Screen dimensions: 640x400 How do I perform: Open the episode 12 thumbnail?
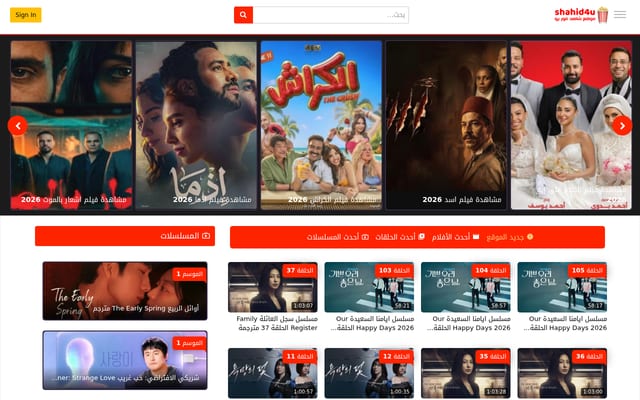[369, 373]
